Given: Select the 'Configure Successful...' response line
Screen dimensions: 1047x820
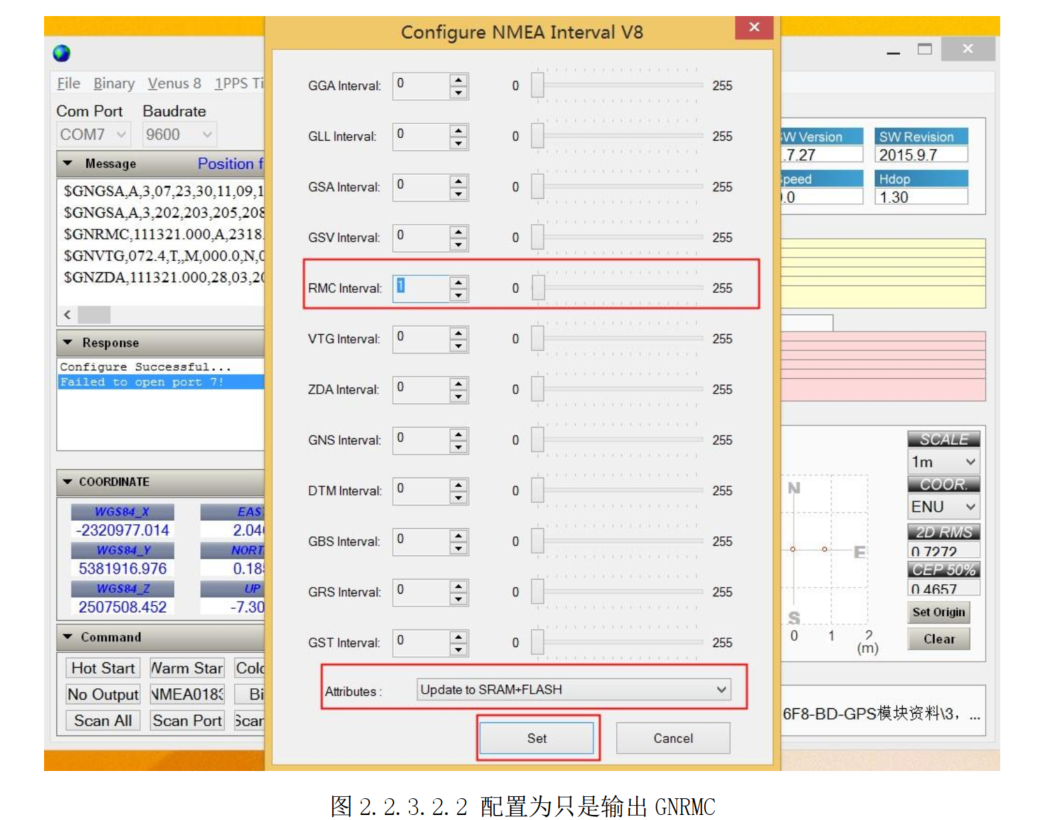Looking at the screenshot, I should 161,367.
